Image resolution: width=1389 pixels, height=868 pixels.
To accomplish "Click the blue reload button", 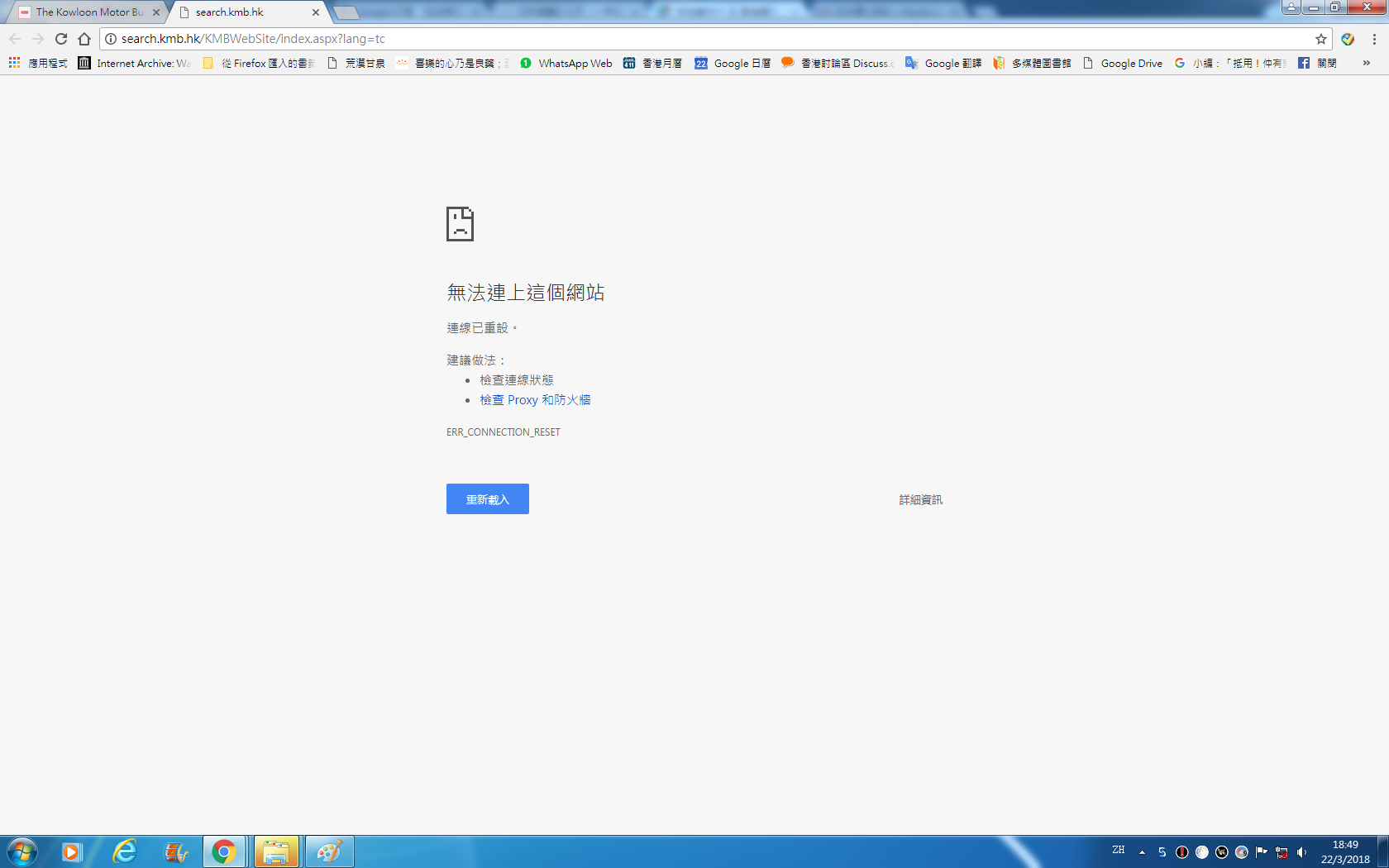I will (x=487, y=499).
